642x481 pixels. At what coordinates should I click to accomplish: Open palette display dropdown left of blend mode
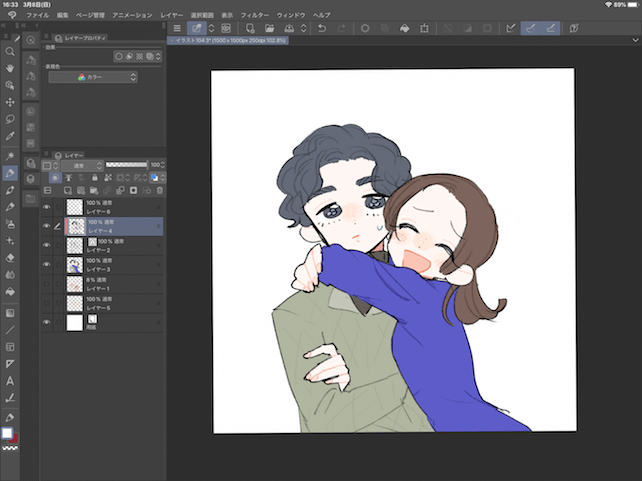pyautogui.click(x=50, y=165)
